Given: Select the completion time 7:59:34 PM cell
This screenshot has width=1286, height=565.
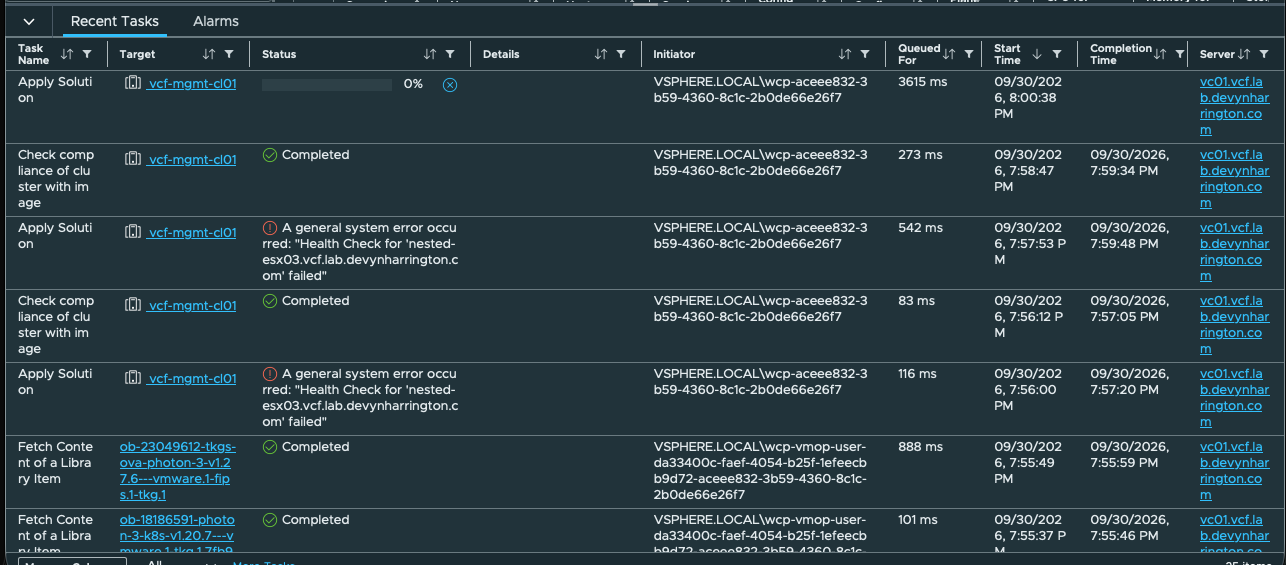Looking at the screenshot, I should [1130, 163].
